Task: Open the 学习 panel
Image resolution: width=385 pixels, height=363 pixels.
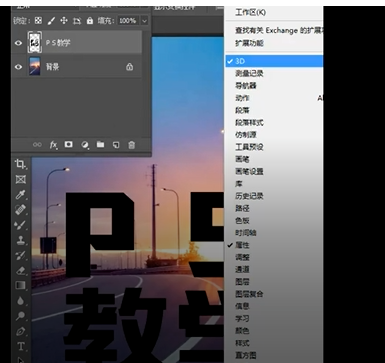Action: tap(274, 318)
